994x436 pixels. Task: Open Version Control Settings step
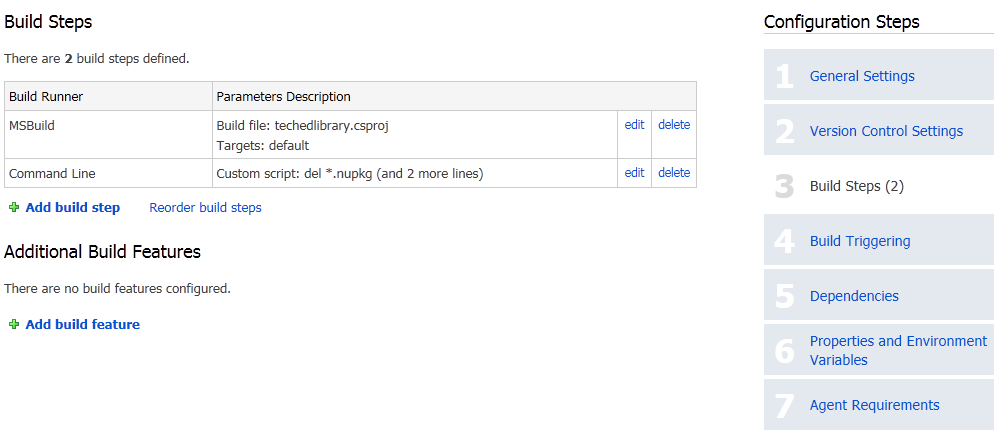[886, 131]
